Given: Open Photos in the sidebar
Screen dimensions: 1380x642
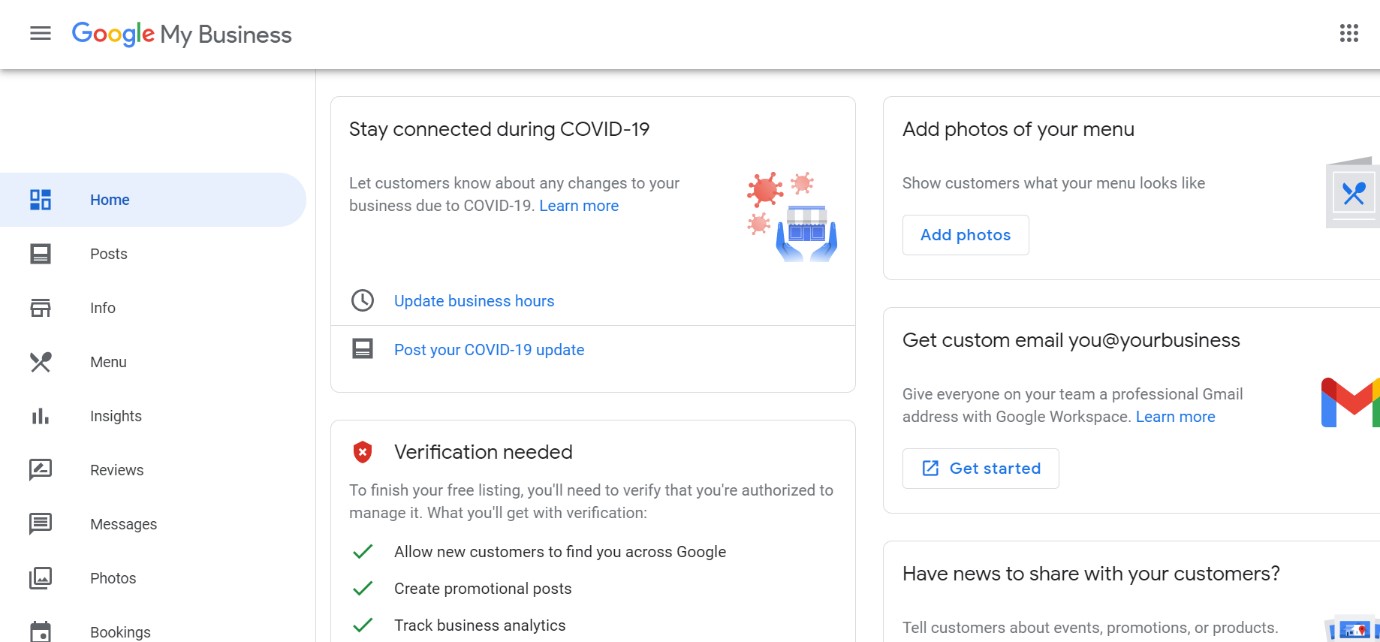Looking at the screenshot, I should pos(153,578).
